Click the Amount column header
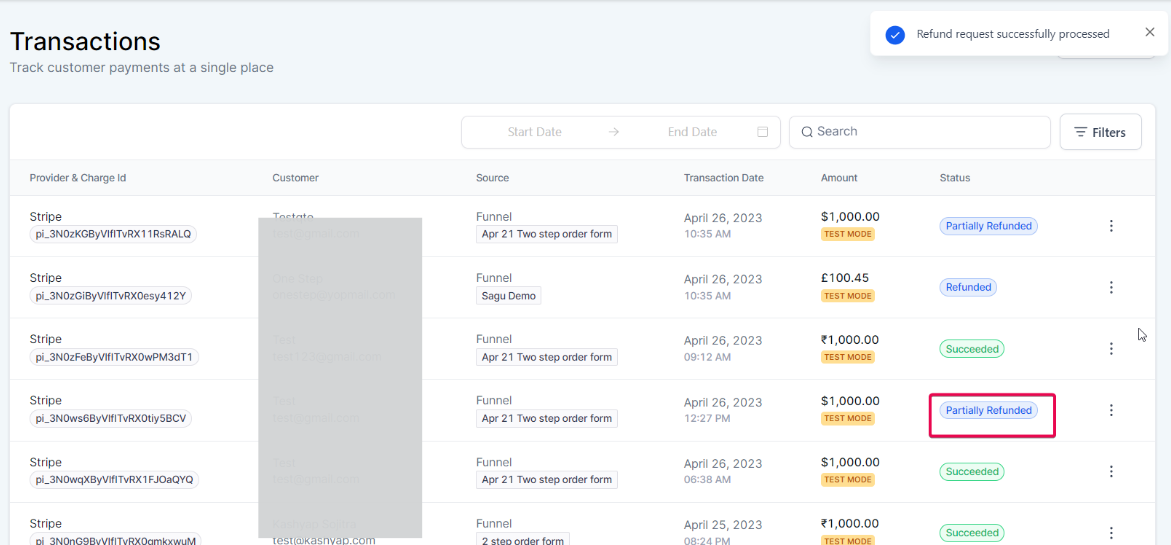The height and width of the screenshot is (545, 1171). pos(839,178)
